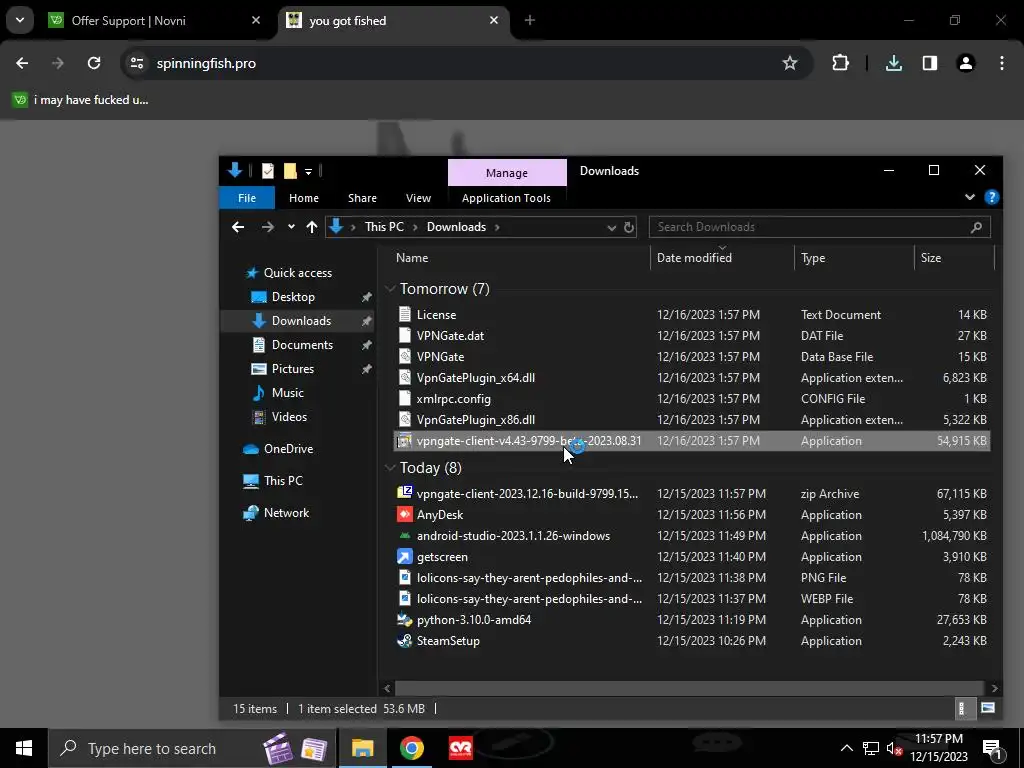Refresh the Downloads folder view

[629, 227]
